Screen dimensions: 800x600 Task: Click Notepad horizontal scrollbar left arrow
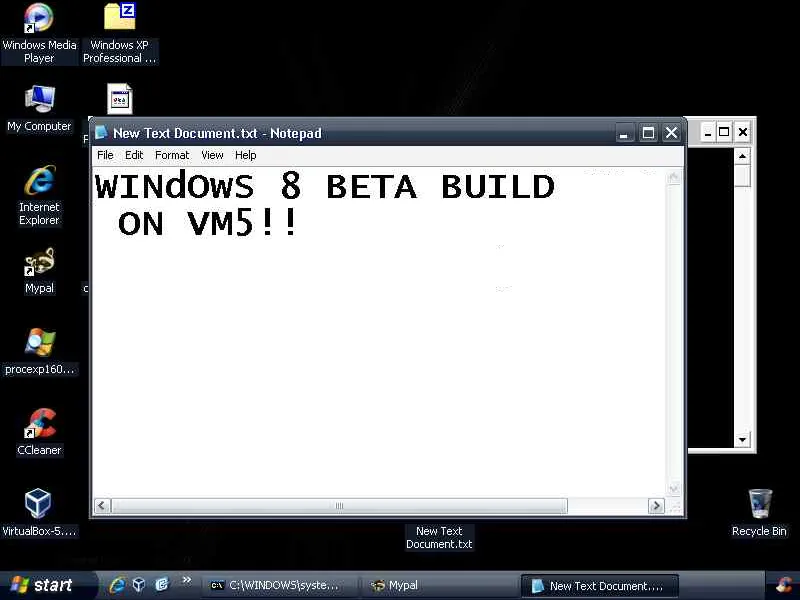(102, 506)
